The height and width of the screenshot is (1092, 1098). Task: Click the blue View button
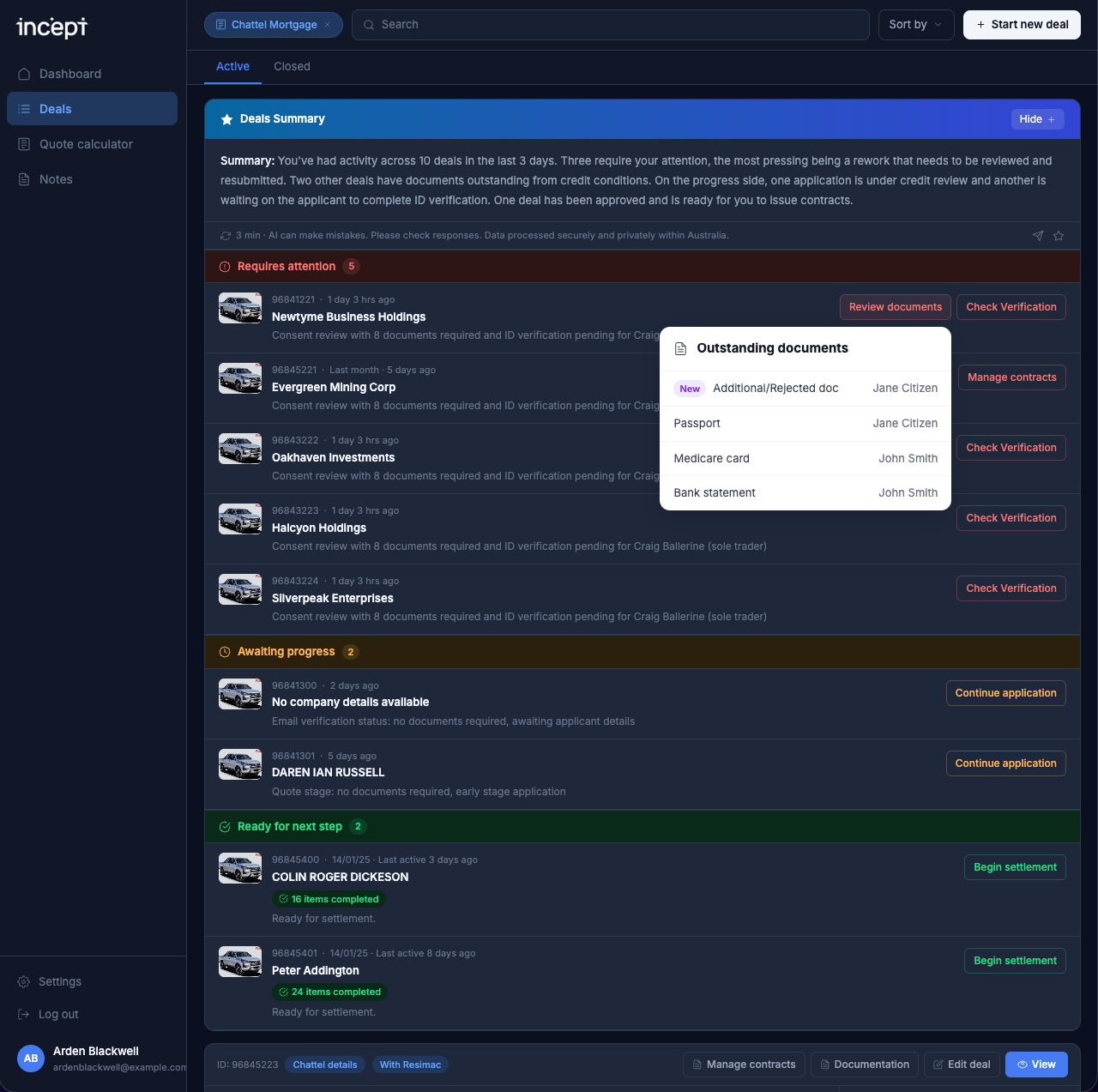point(1036,1065)
